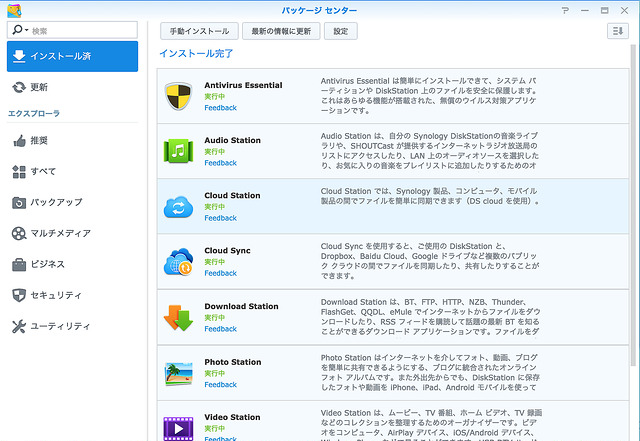Minimize the Package Center window
Screen dimensions: 640x441
(x=585, y=10)
